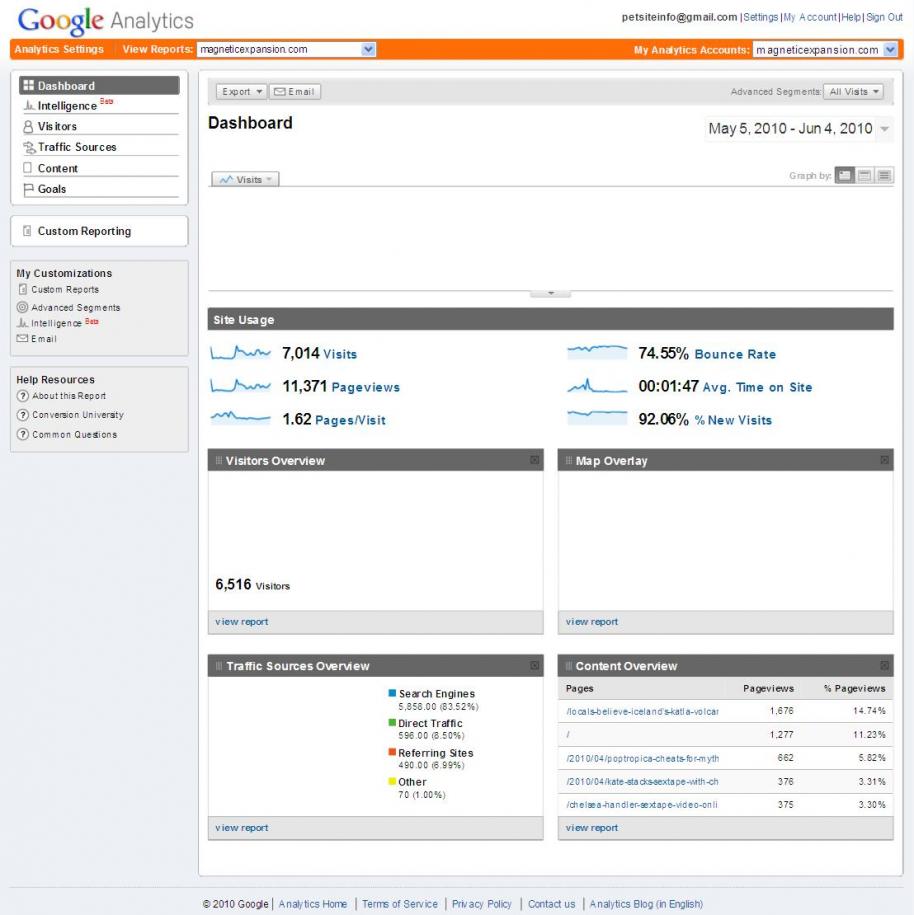Click the Email envelope icon under My Customizations
This screenshot has height=915, width=914.
pos(22,338)
